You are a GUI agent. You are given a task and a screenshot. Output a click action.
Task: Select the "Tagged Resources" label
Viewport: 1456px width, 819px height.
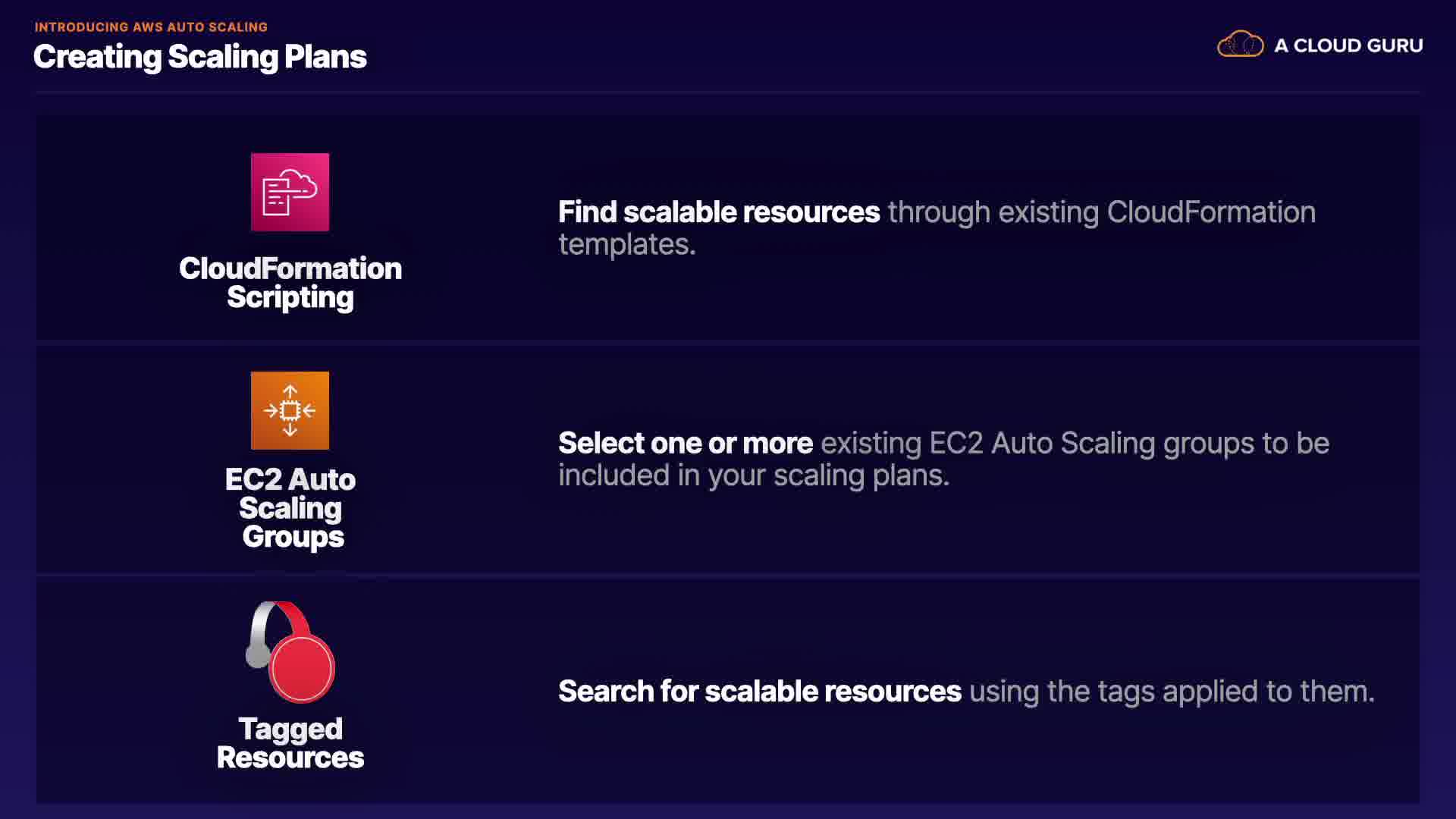tap(290, 743)
